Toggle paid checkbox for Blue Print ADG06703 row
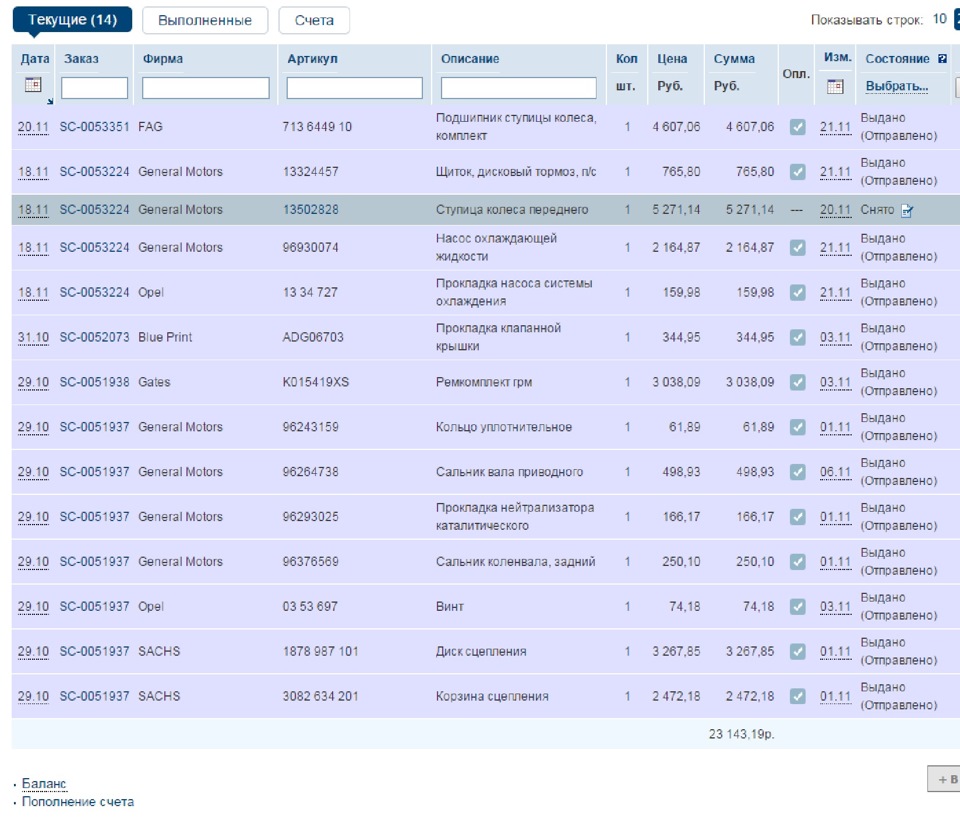The height and width of the screenshot is (823, 960). pos(797,337)
